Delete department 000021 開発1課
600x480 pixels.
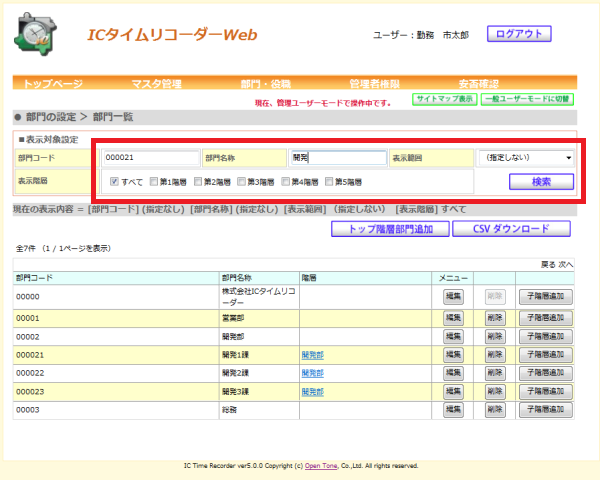pyautogui.click(x=495, y=355)
